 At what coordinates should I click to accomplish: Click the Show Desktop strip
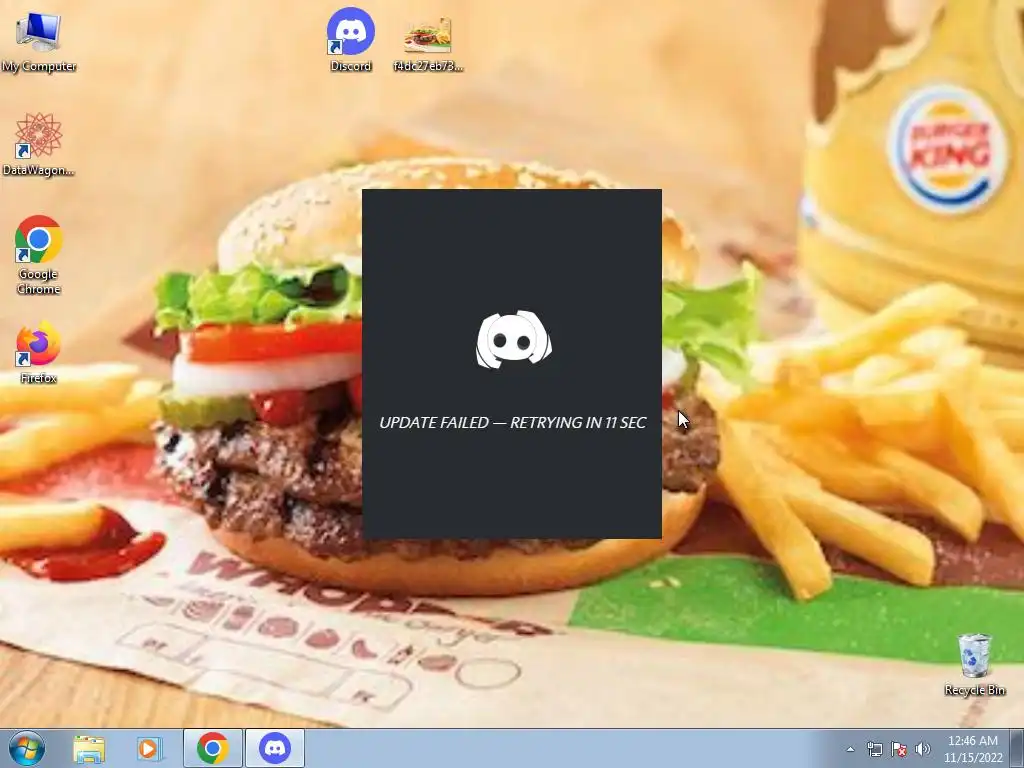point(1017,748)
